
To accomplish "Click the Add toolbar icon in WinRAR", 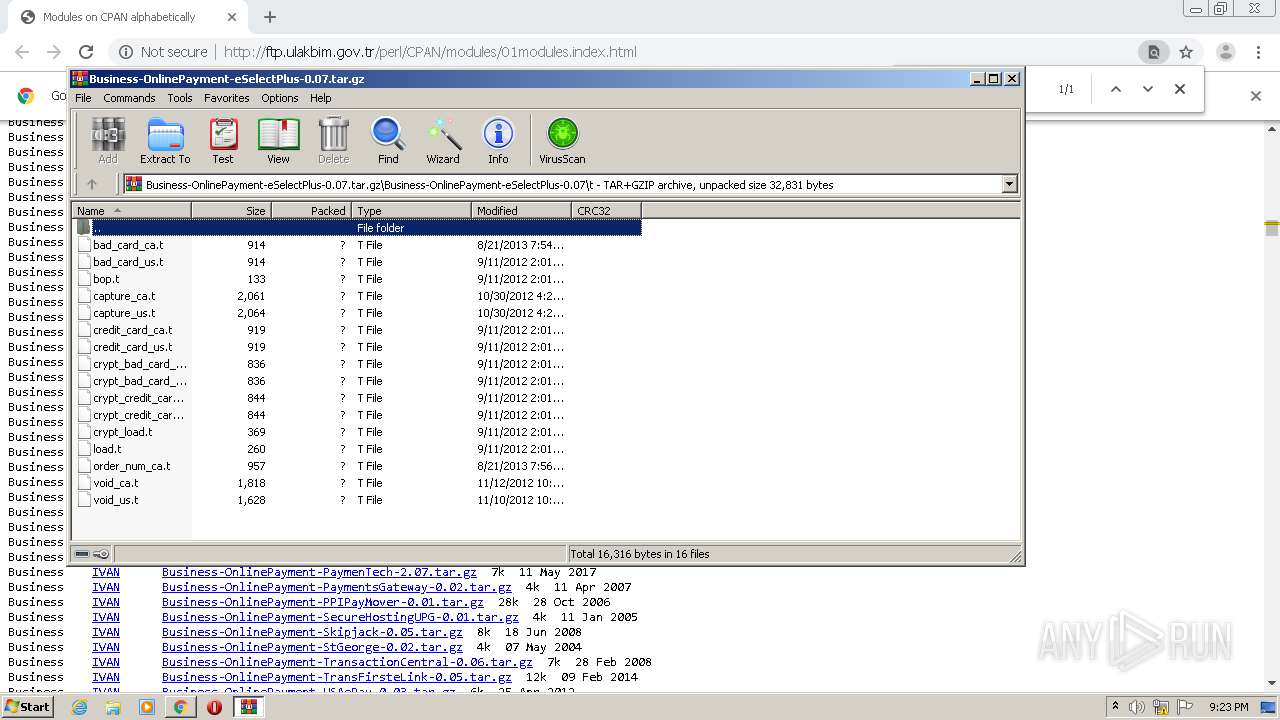I will [x=108, y=140].
